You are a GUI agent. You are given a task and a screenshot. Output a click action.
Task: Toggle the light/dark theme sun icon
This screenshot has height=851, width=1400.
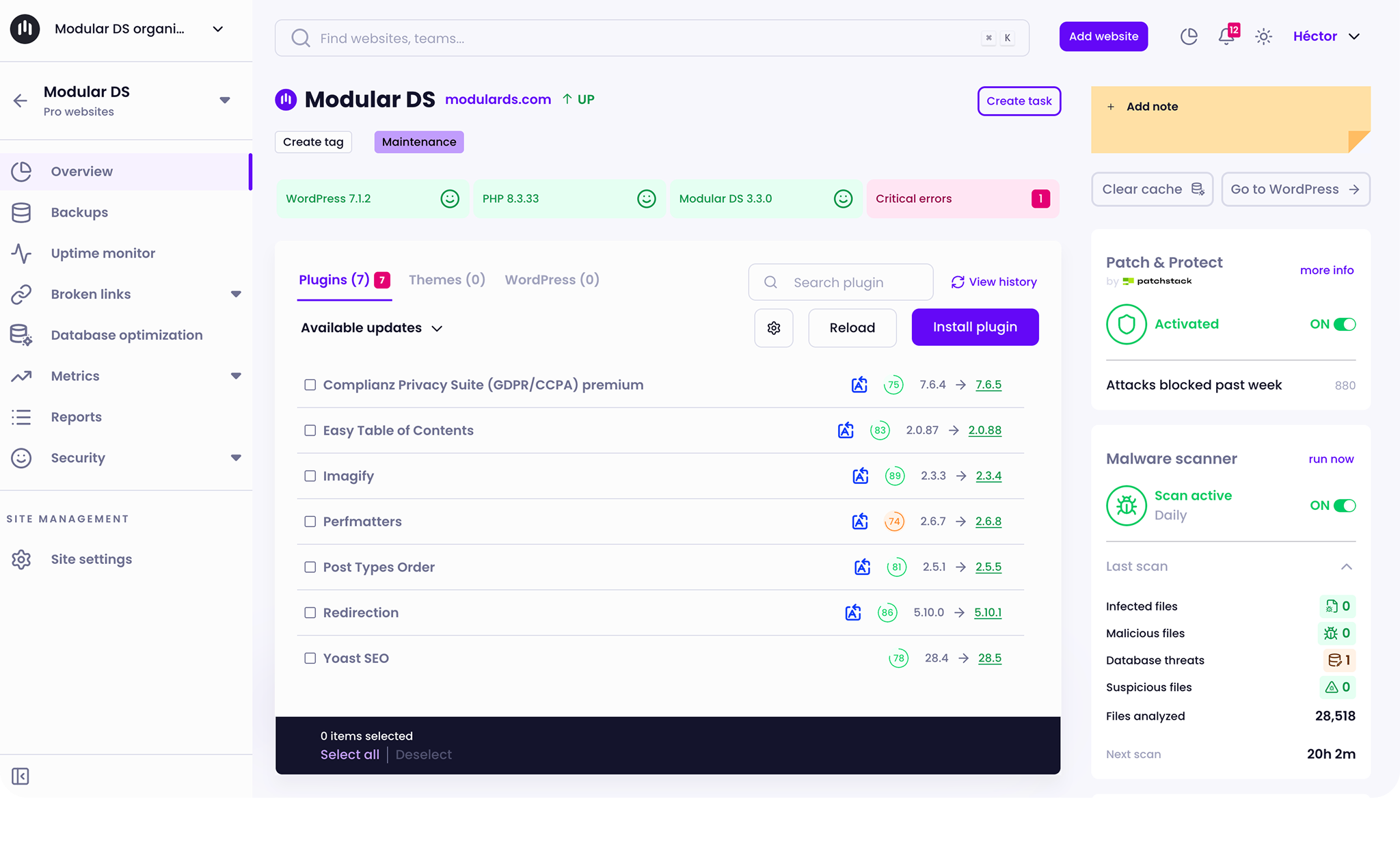[1263, 37]
